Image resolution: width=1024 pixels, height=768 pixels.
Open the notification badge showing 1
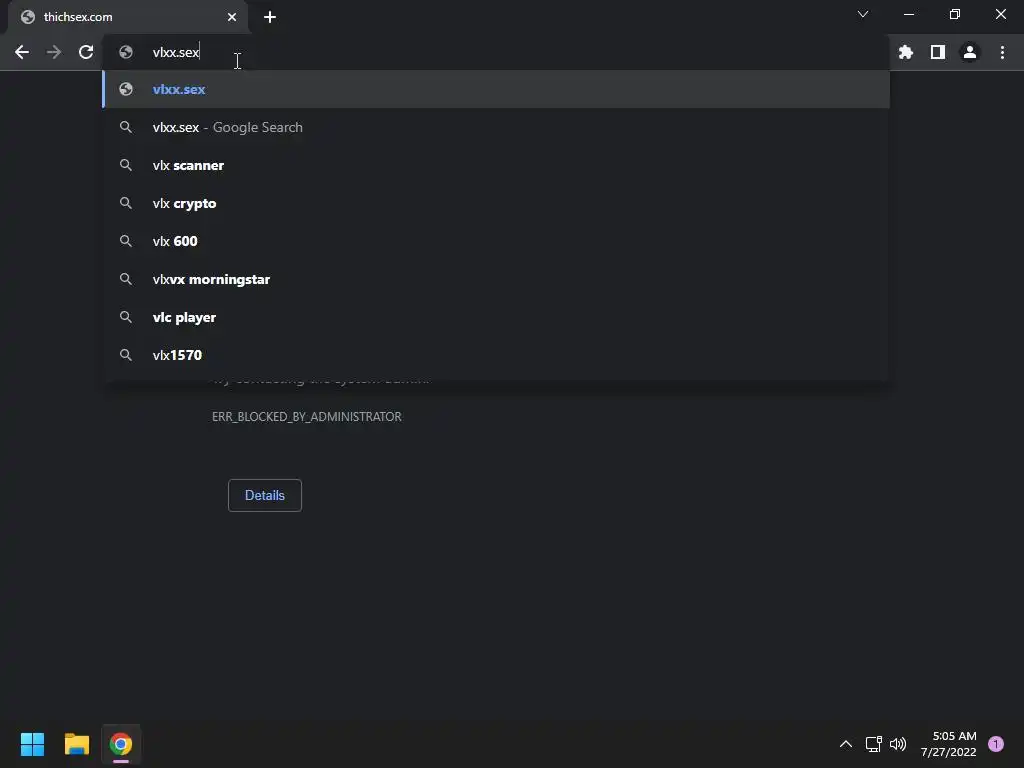pyautogui.click(x=996, y=744)
